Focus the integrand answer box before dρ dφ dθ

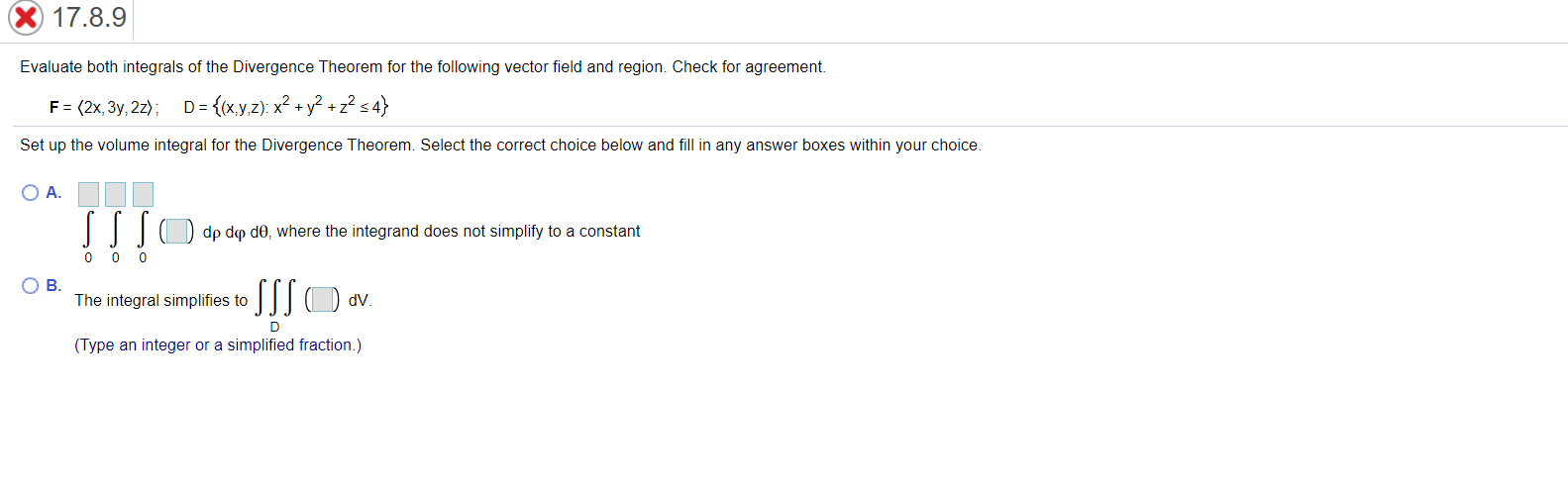pos(176,232)
